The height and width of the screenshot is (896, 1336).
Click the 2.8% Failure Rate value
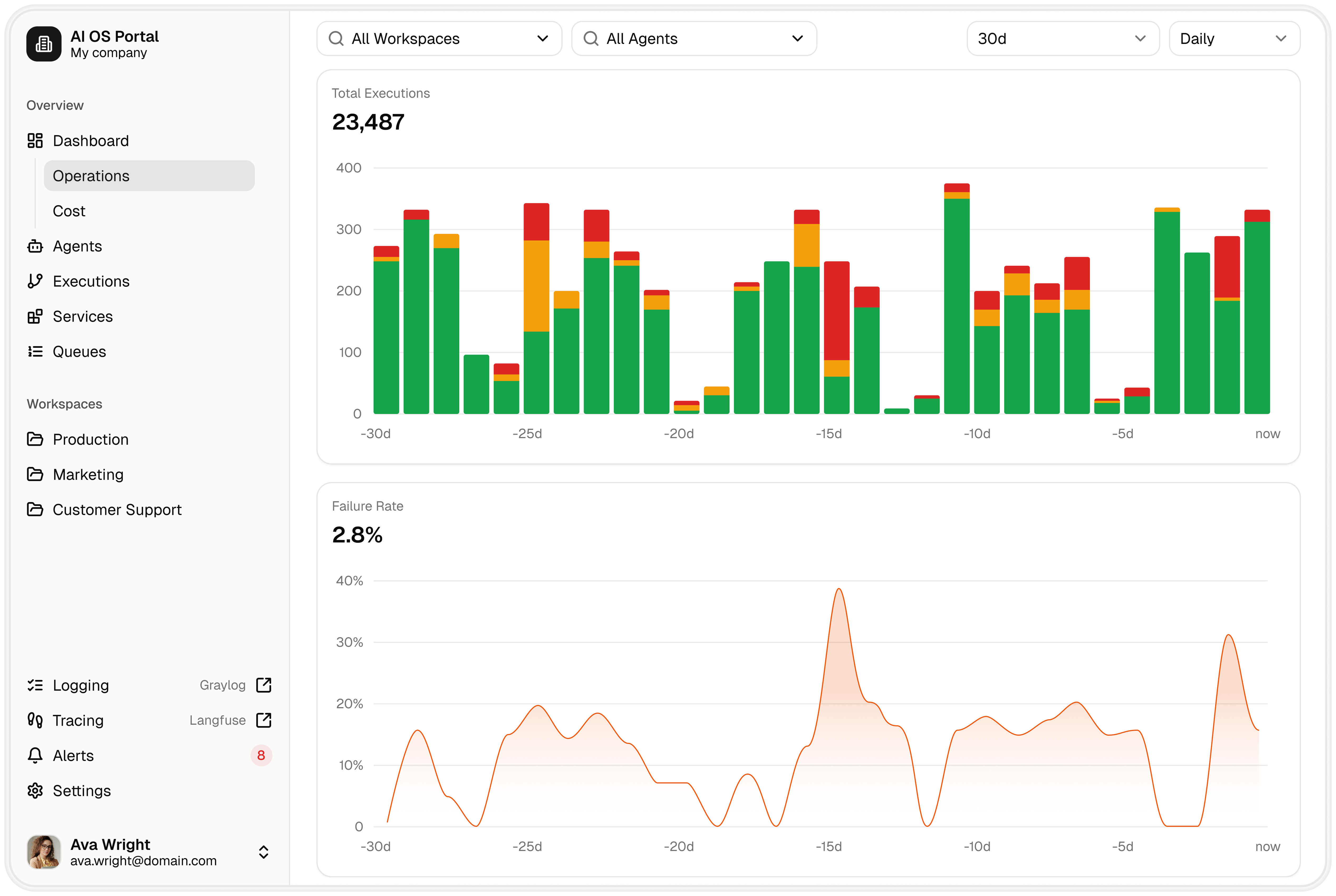click(357, 535)
